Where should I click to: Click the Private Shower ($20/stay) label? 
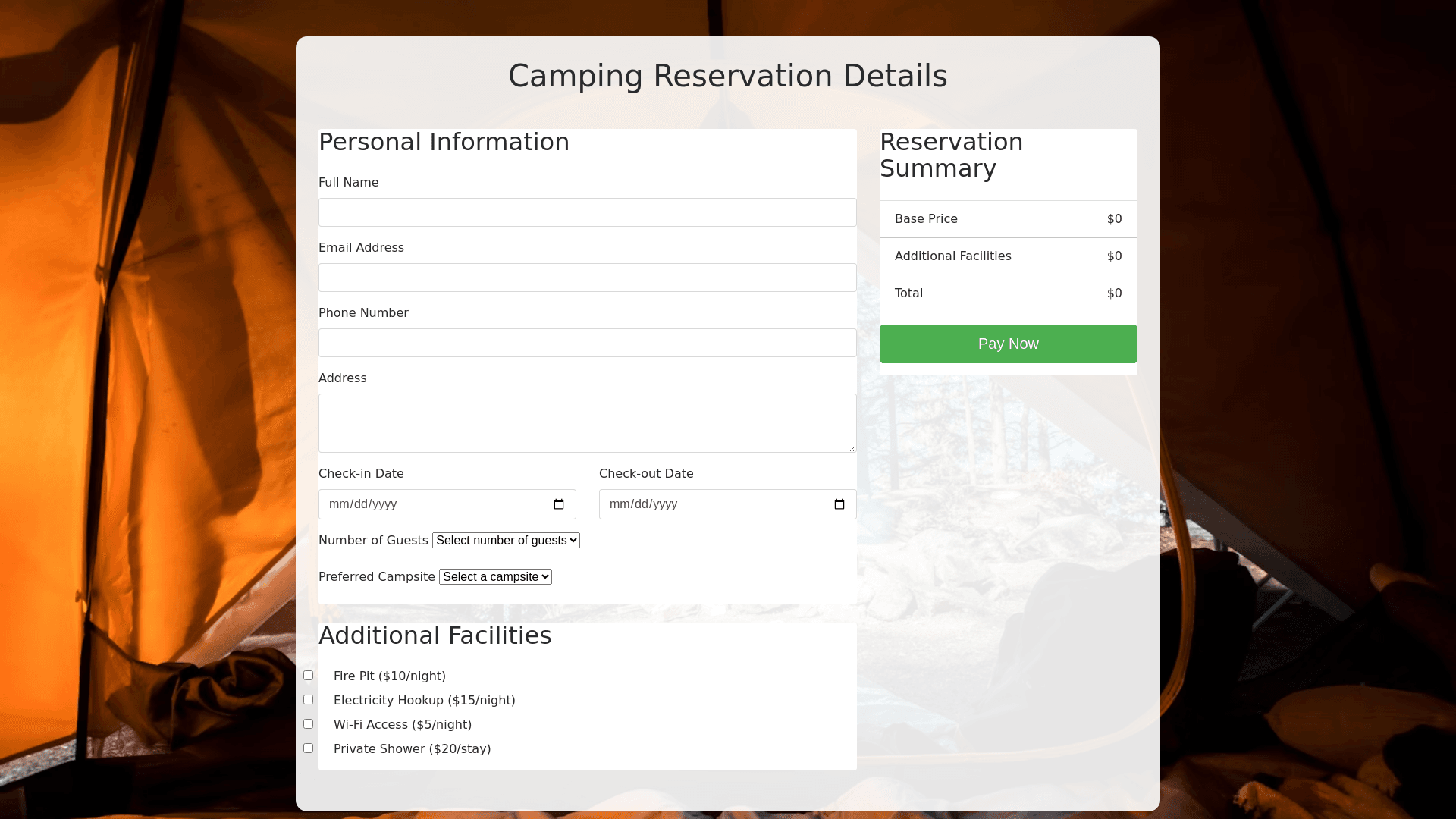point(413,749)
